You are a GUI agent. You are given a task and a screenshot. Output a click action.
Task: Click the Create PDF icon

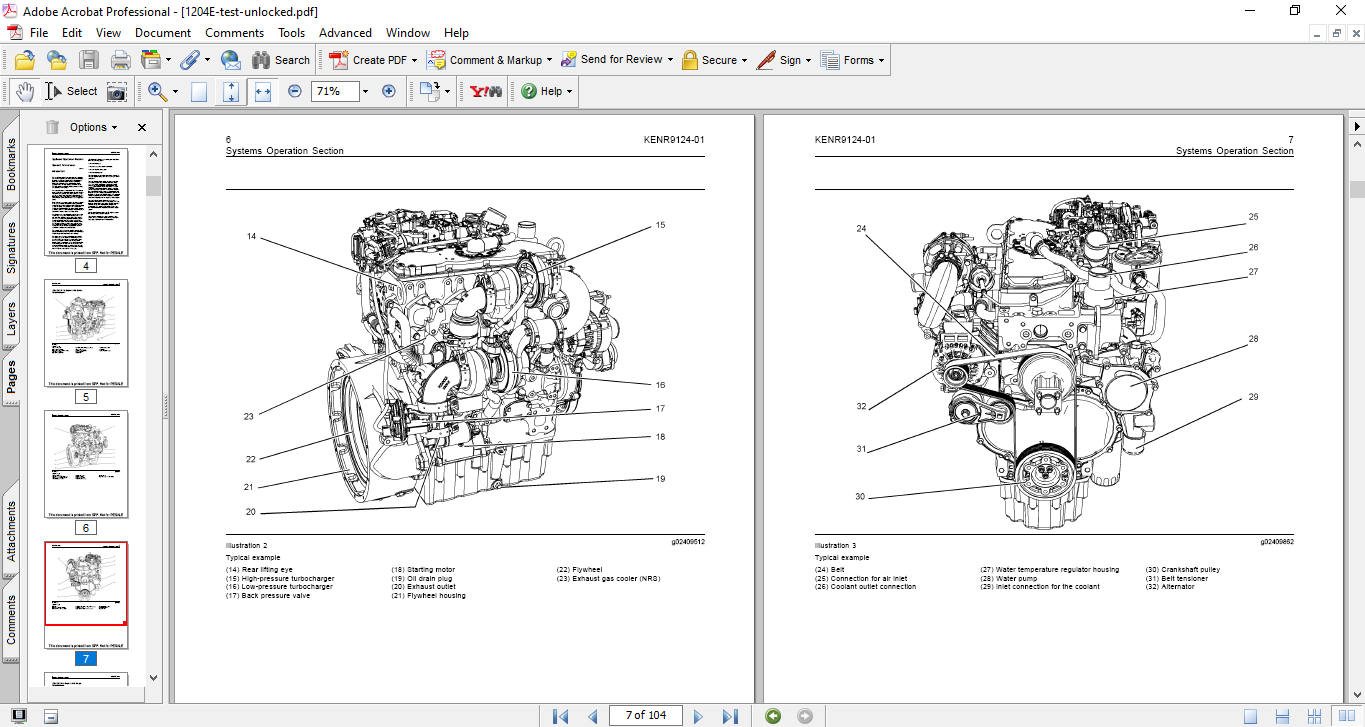click(x=340, y=59)
